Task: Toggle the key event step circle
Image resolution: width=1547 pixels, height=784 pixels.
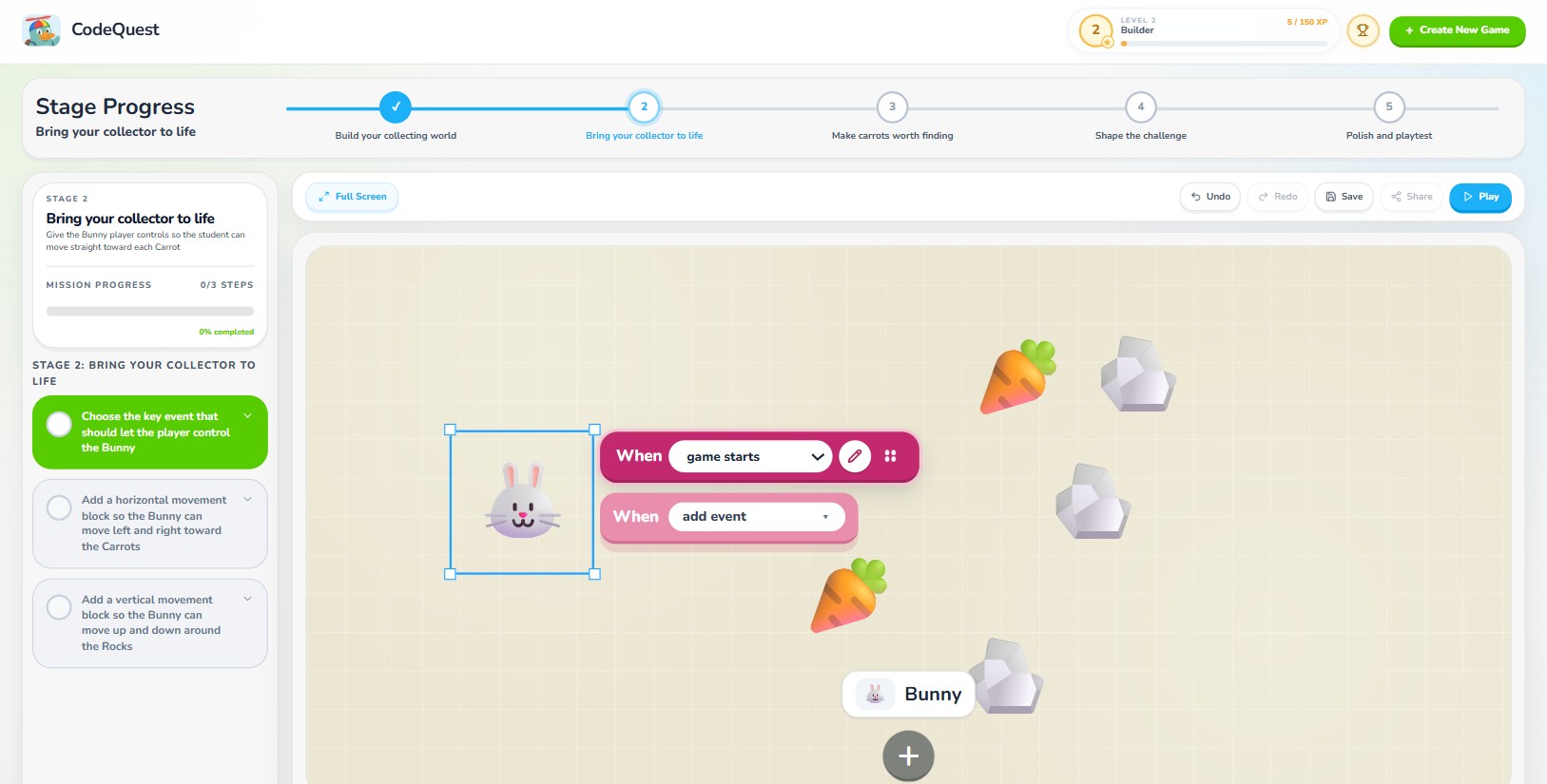Action: click(59, 425)
